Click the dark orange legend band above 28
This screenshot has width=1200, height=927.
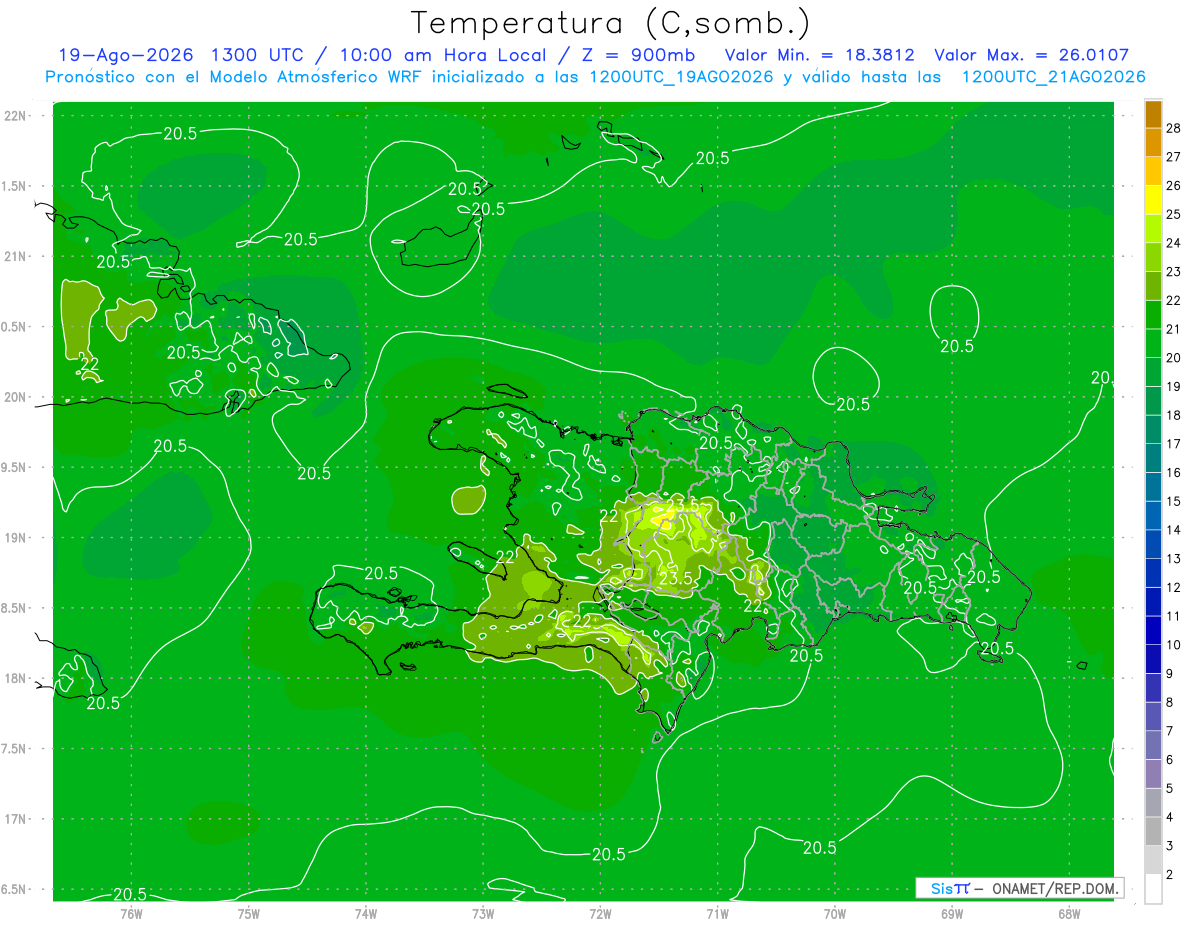[x=1153, y=114]
